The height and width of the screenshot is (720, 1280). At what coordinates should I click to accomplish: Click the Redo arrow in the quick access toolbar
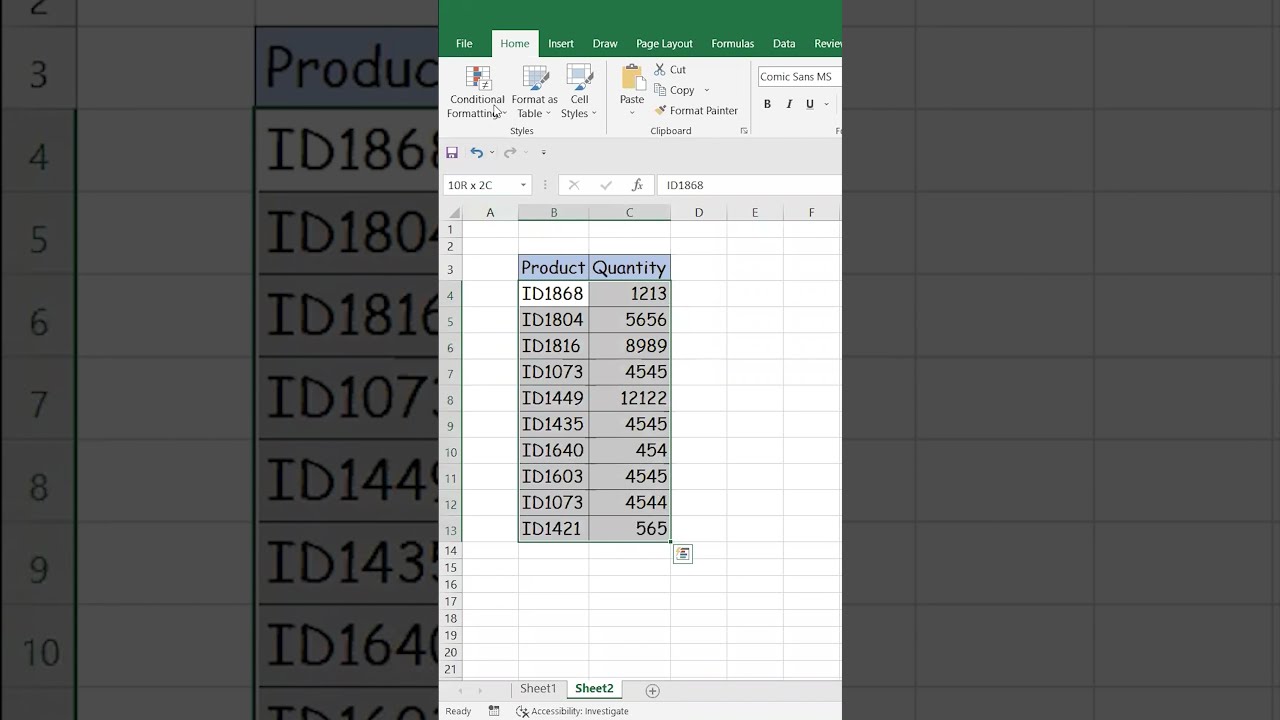[x=510, y=153]
